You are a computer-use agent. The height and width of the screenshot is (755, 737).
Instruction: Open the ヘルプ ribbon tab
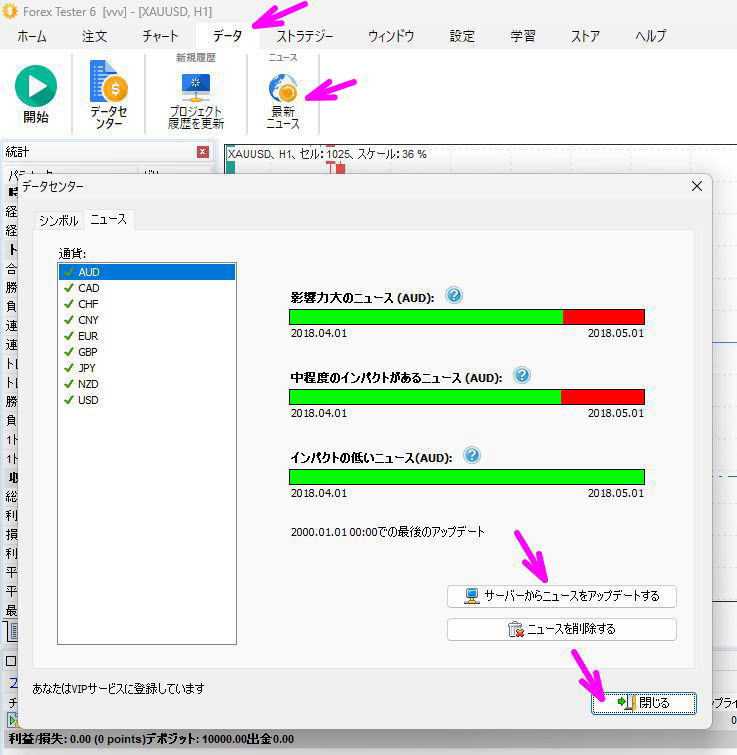[x=650, y=36]
